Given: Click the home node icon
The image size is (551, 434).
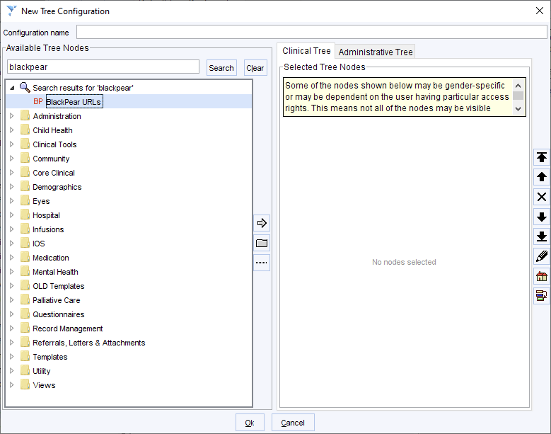Looking at the screenshot, I should point(542,276).
